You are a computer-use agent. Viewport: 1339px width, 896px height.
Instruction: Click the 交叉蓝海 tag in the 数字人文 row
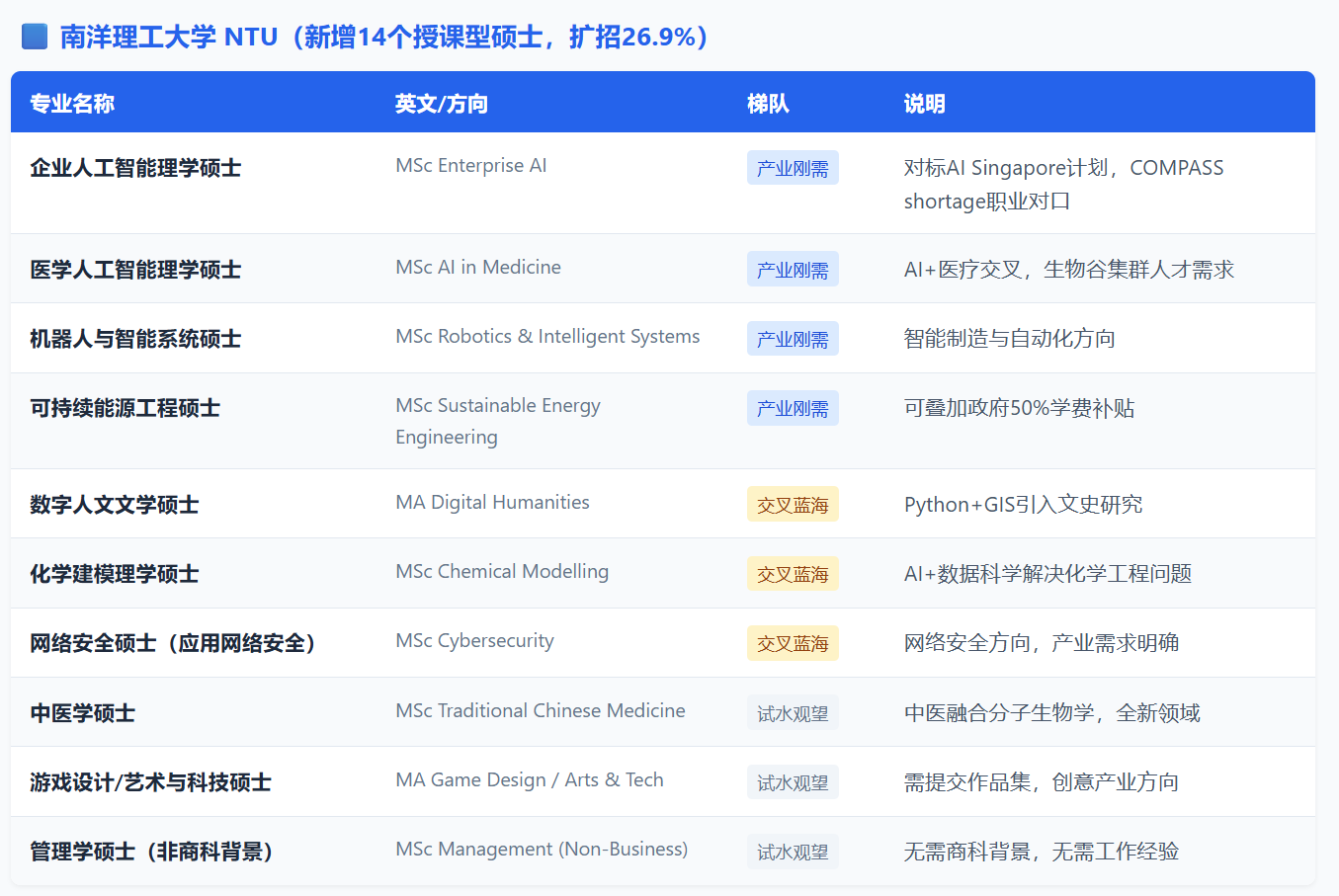click(793, 505)
